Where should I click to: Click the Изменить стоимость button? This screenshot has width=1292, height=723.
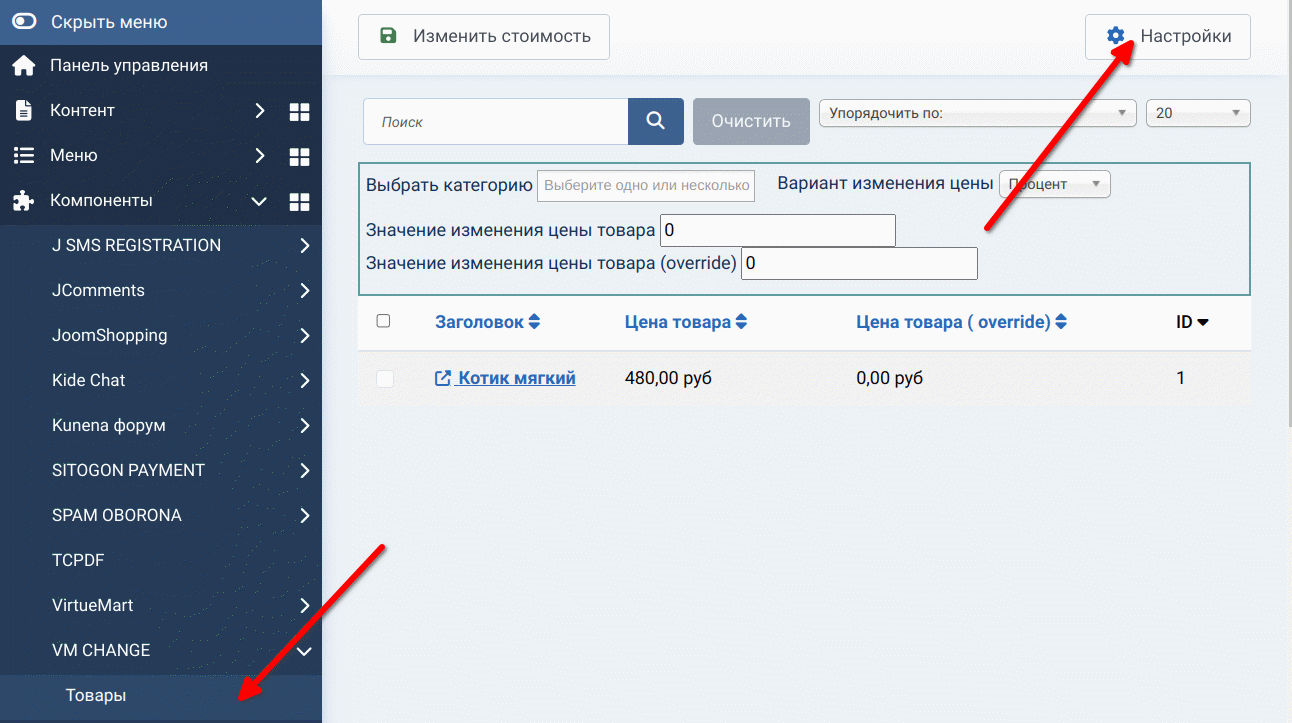pyautogui.click(x=484, y=37)
